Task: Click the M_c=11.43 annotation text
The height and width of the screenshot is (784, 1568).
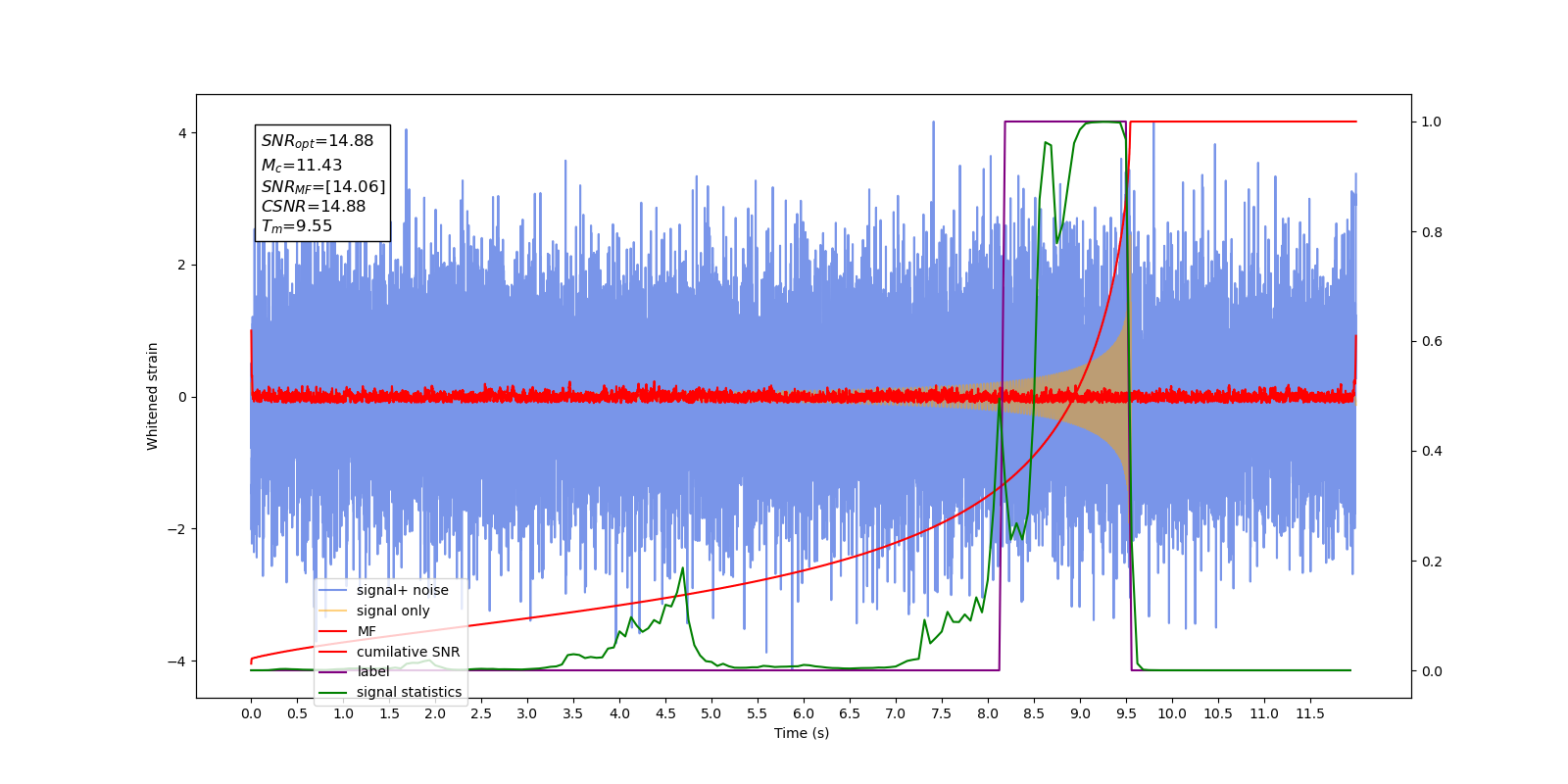Action: tap(302, 166)
